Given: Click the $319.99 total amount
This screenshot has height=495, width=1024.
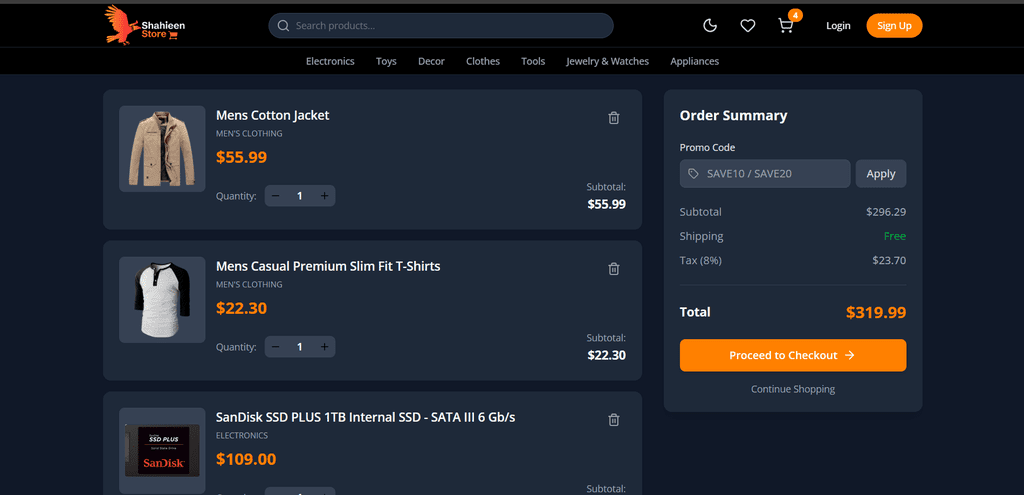Looking at the screenshot, I should [876, 313].
